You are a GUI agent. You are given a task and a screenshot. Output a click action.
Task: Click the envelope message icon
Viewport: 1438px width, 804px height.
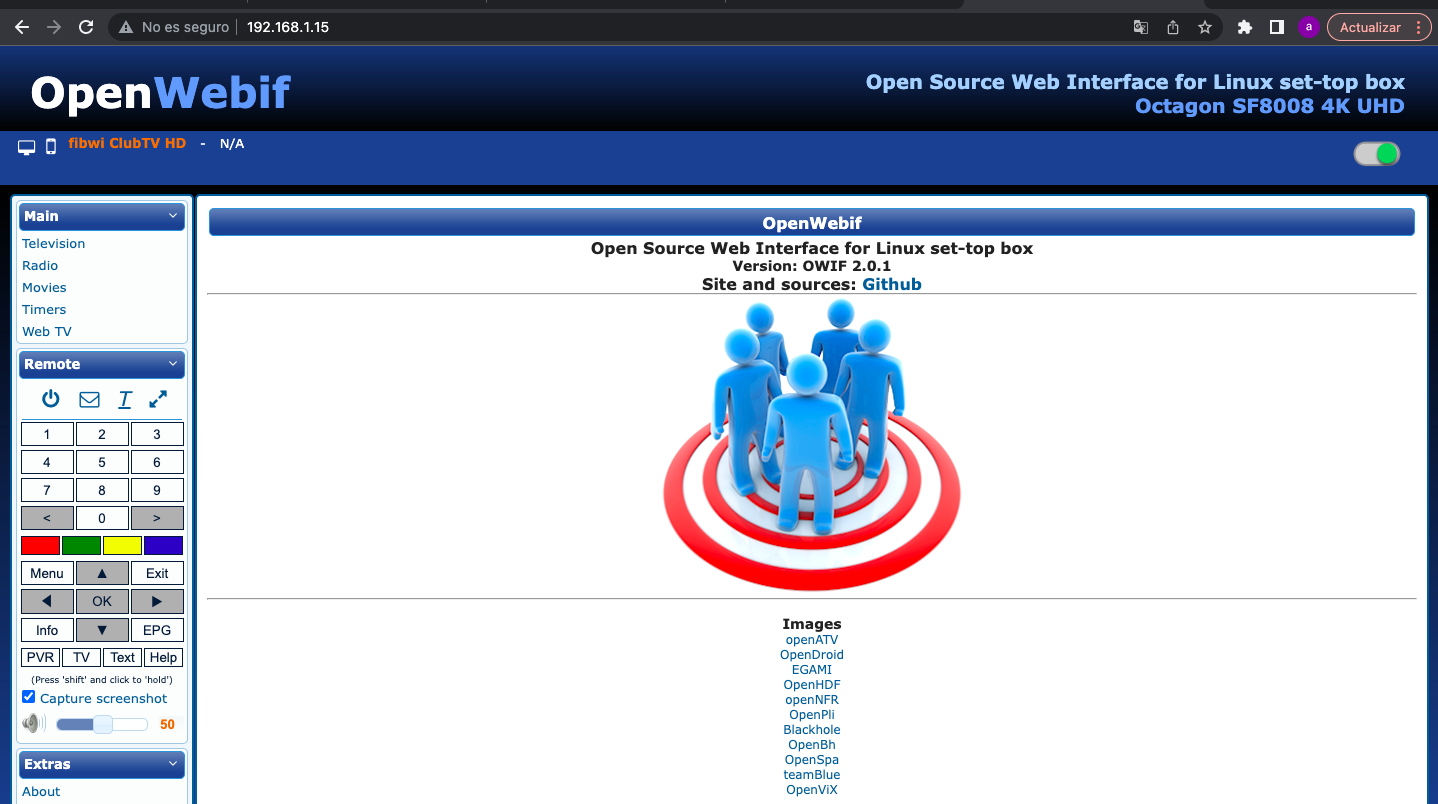[x=89, y=399]
